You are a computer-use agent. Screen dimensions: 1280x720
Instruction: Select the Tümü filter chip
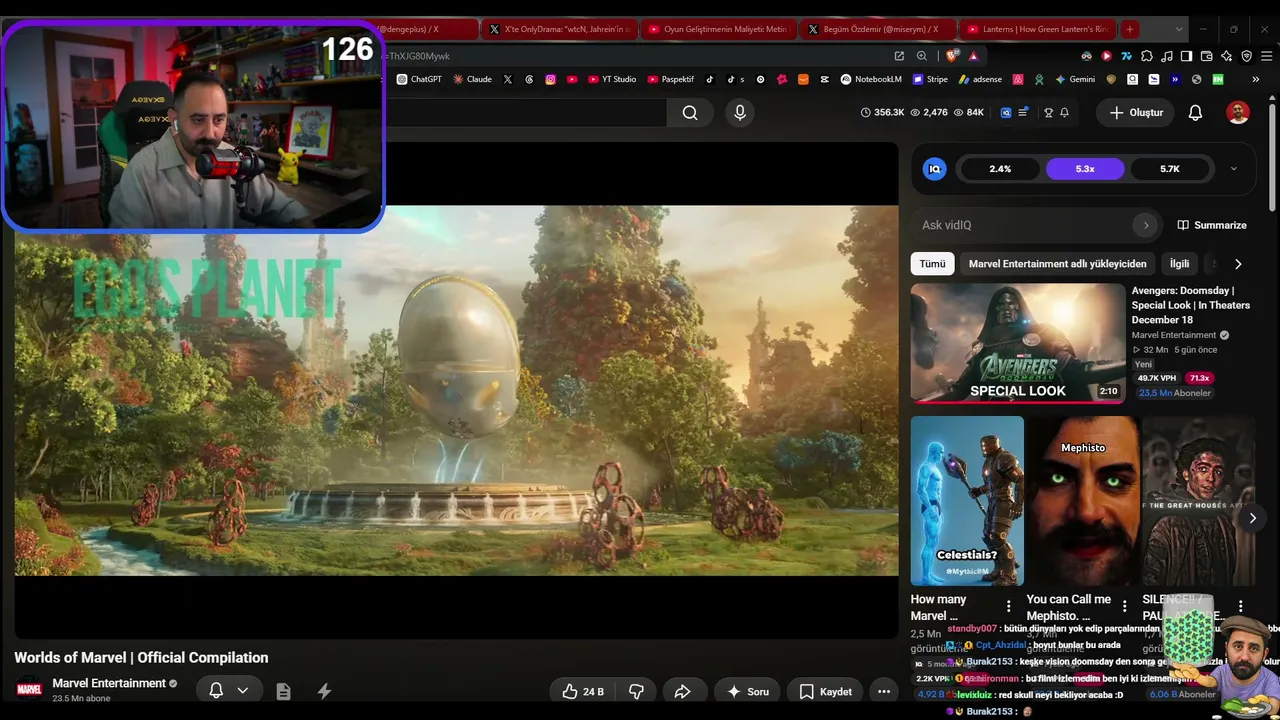[932, 264]
